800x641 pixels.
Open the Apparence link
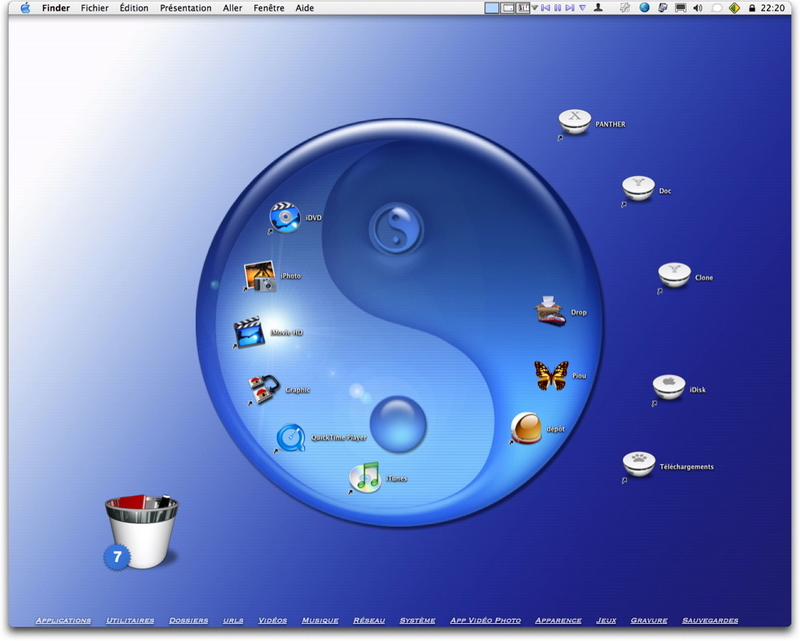tap(559, 621)
